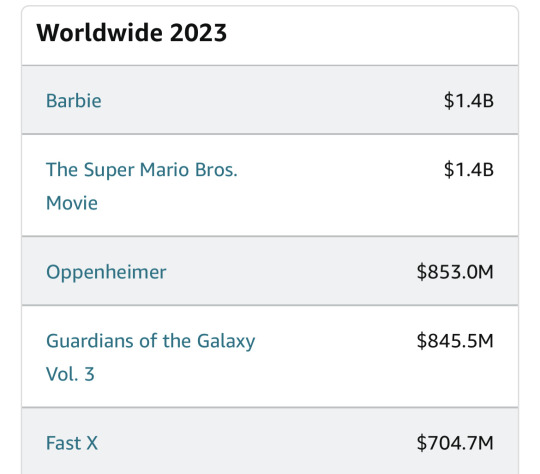Viewport: 540px width, 474px height.
Task: Click the Worldwide 2023 heading
Action: coord(132,33)
